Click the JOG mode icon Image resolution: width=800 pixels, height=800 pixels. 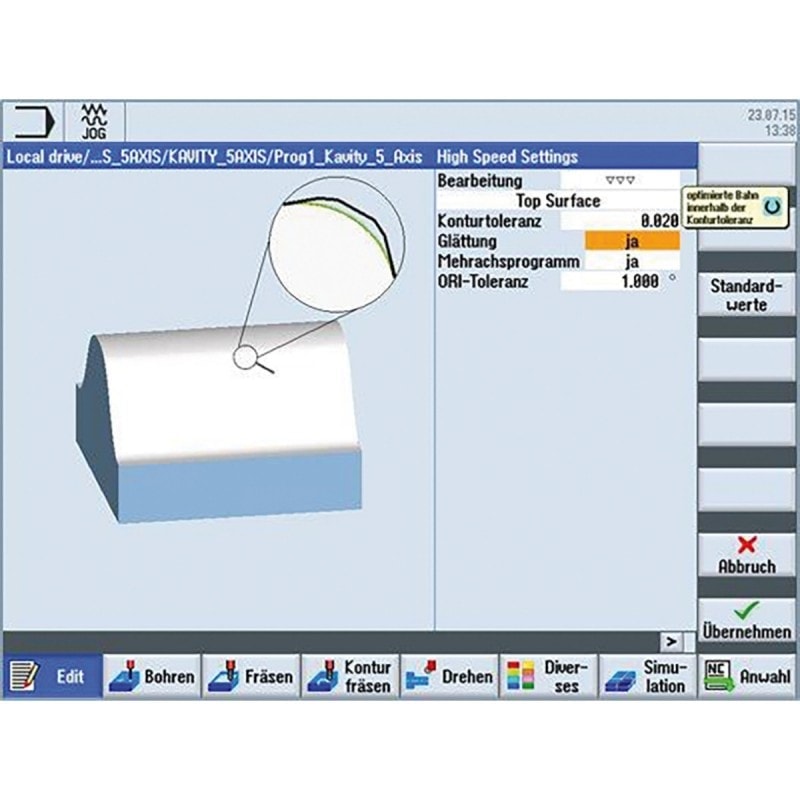tap(97, 122)
